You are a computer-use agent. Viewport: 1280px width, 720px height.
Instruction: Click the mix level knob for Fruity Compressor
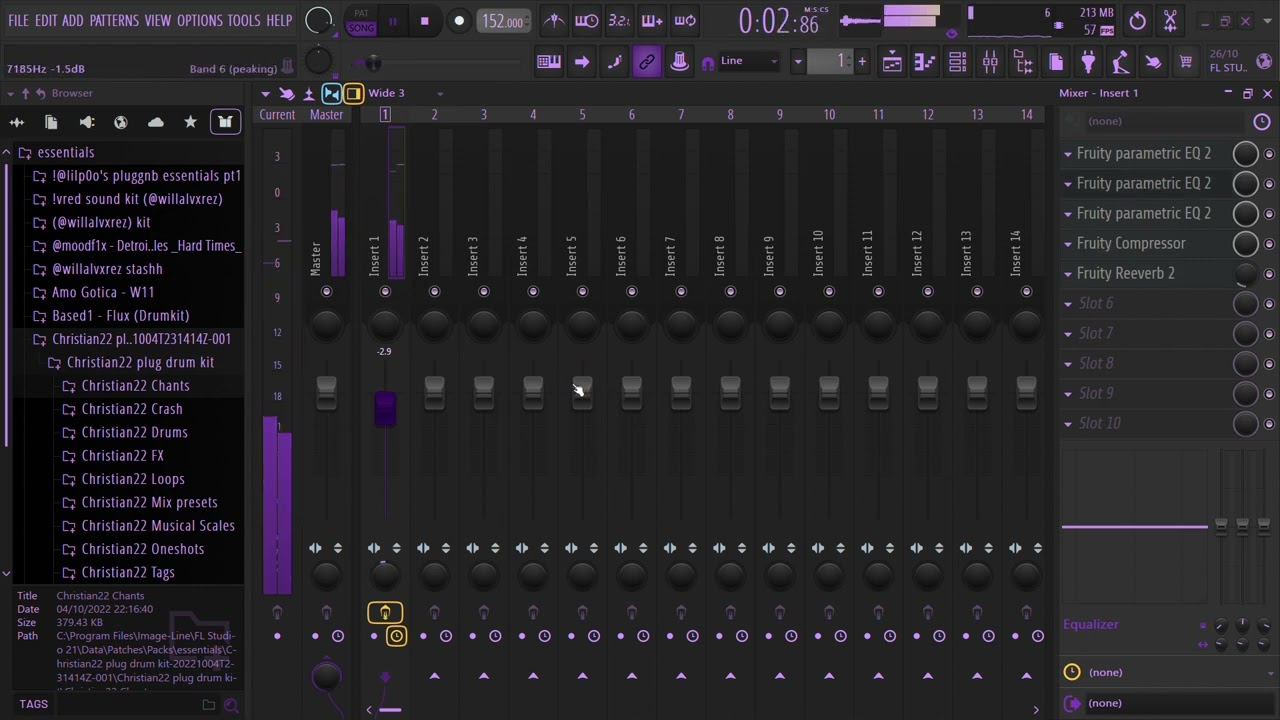click(1245, 244)
